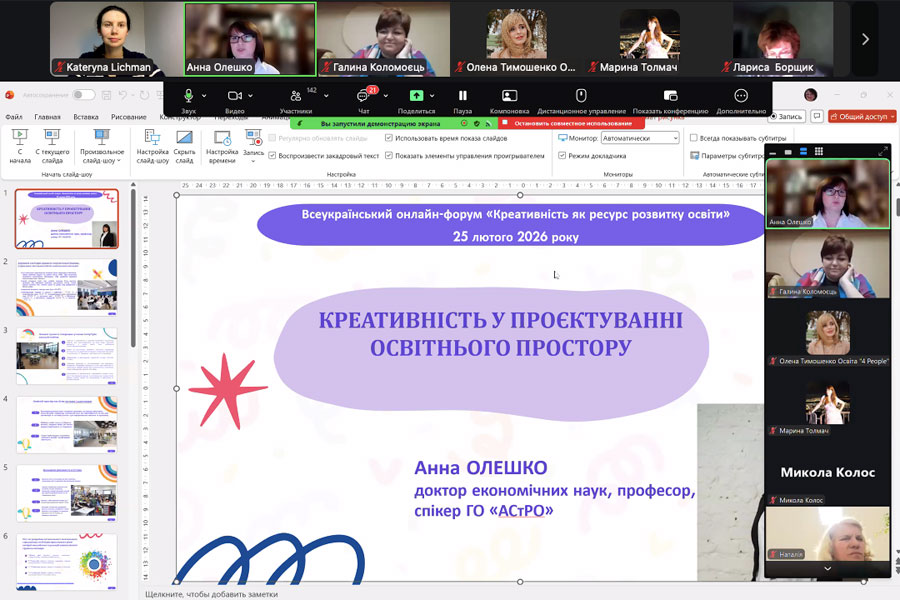Open the File menu tab
Image resolution: width=900 pixels, height=600 pixels.
(15, 117)
